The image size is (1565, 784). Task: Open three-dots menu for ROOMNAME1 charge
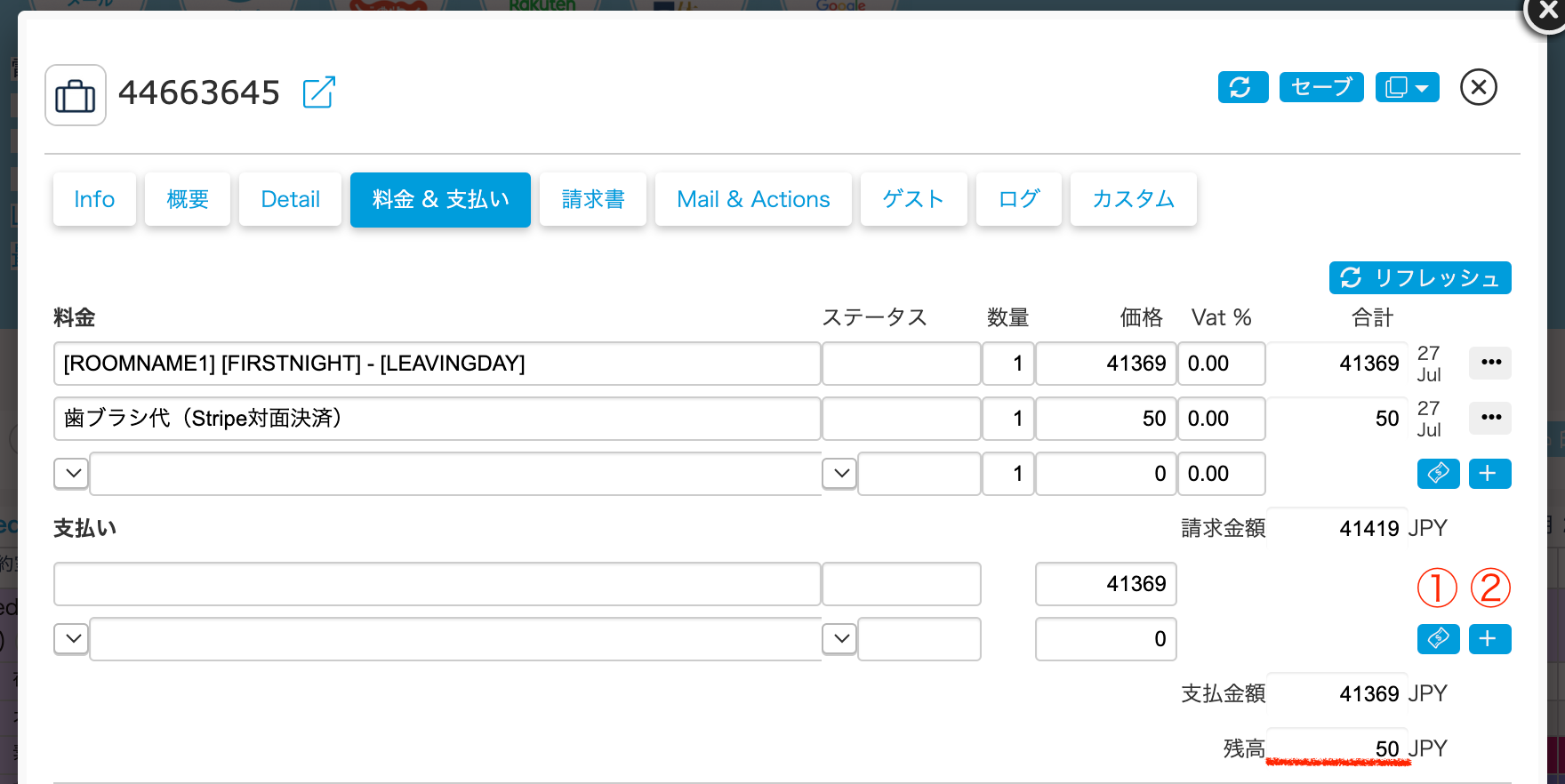pyautogui.click(x=1490, y=363)
